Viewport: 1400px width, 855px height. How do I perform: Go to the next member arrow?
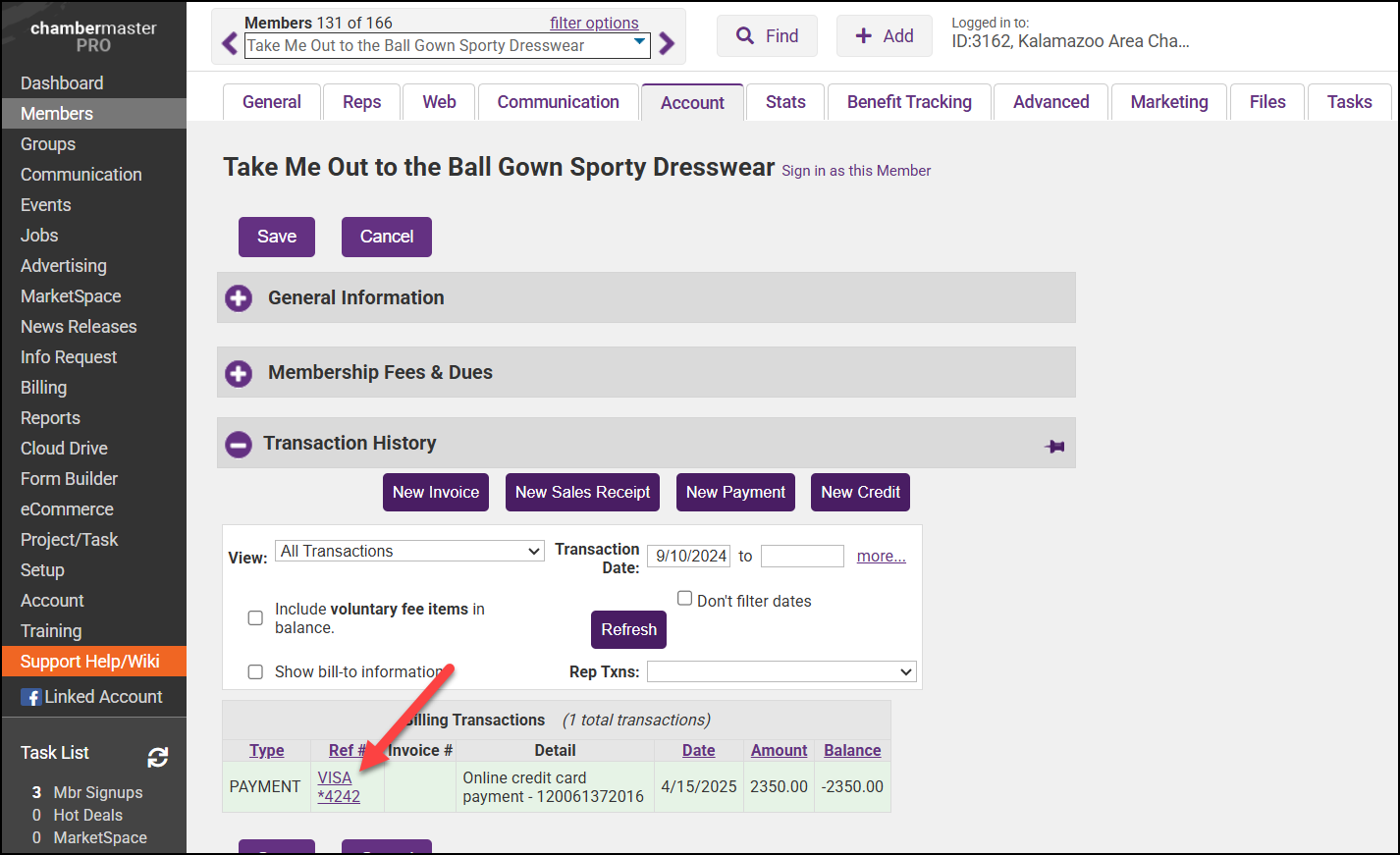coord(667,44)
